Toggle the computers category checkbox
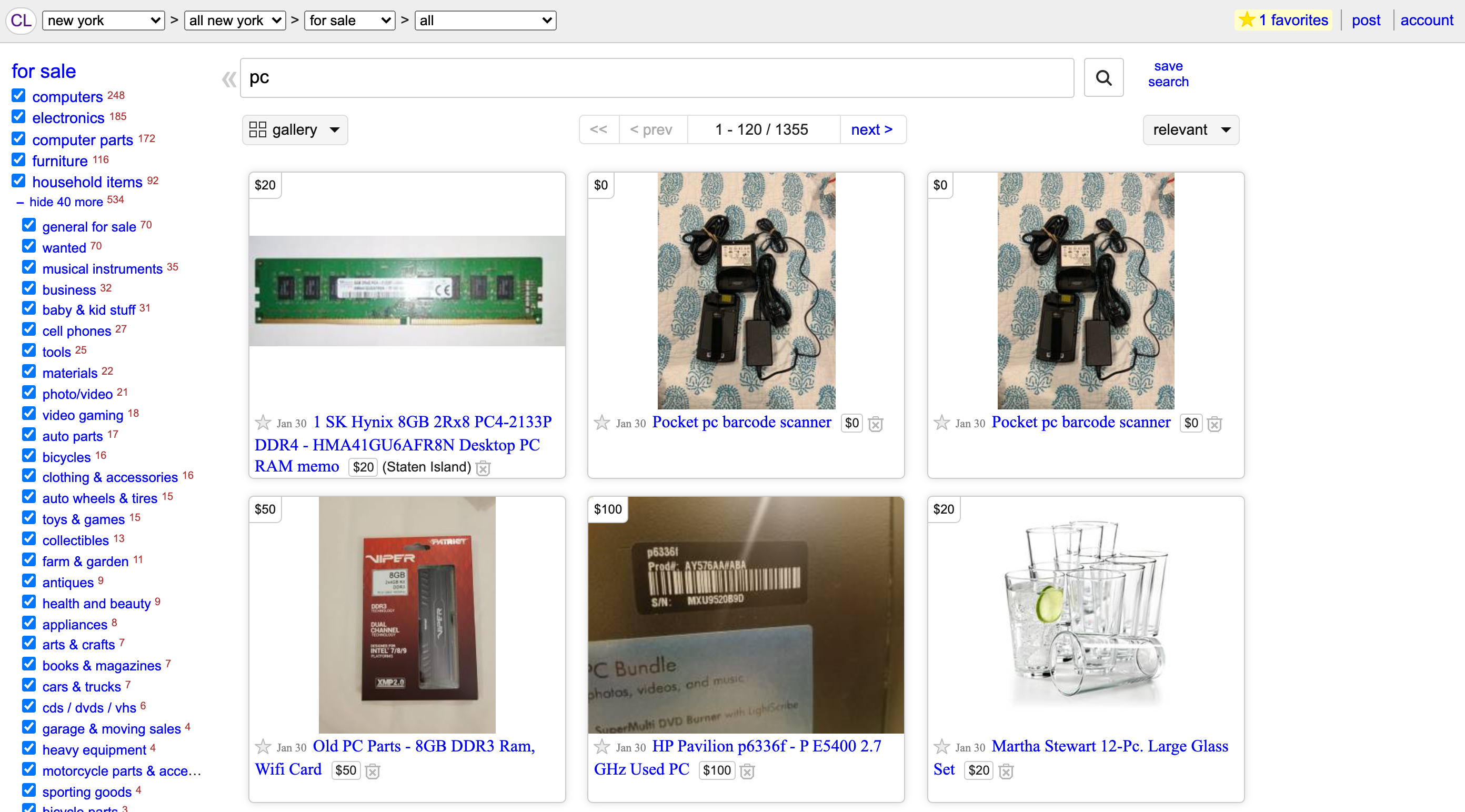1465x812 pixels. point(19,96)
